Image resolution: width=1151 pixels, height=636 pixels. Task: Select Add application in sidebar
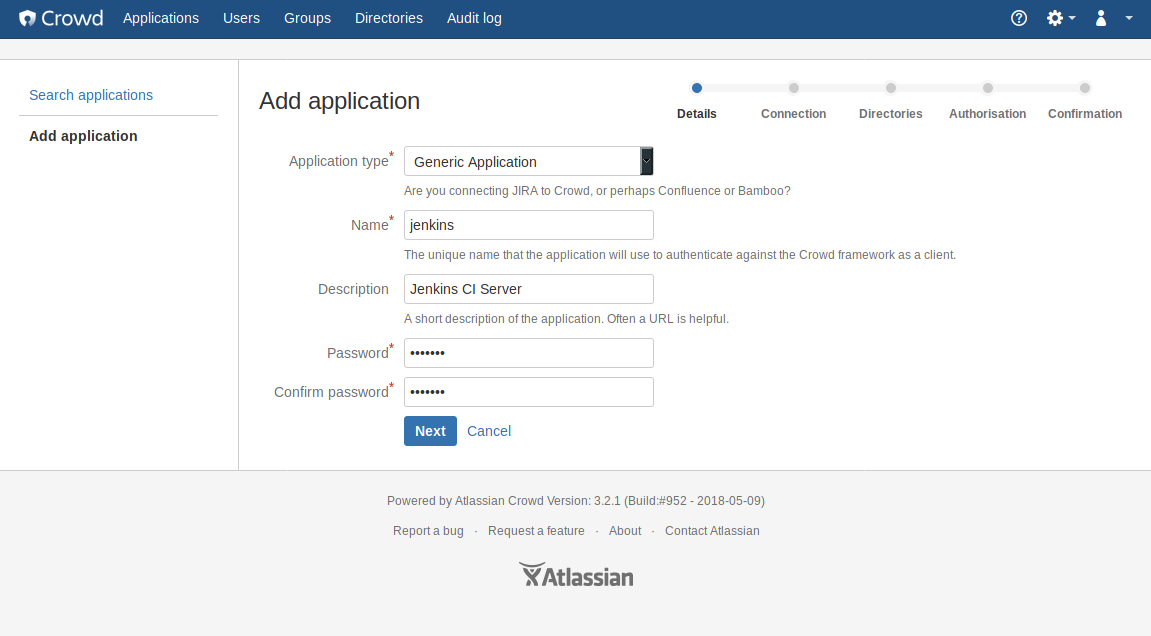pyautogui.click(x=83, y=136)
